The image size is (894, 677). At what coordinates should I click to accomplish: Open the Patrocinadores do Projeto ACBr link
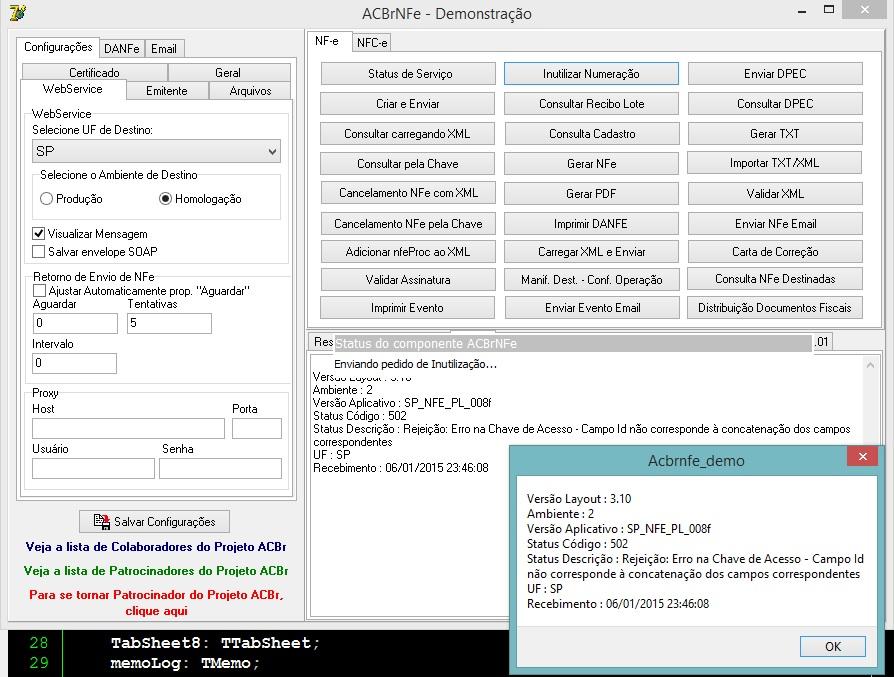coord(156,570)
